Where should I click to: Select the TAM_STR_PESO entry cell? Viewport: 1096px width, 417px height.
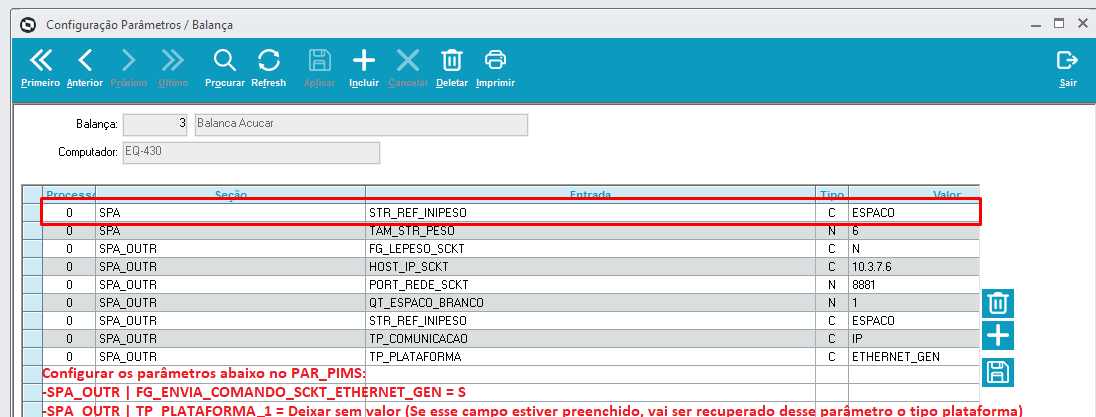tap(591, 230)
